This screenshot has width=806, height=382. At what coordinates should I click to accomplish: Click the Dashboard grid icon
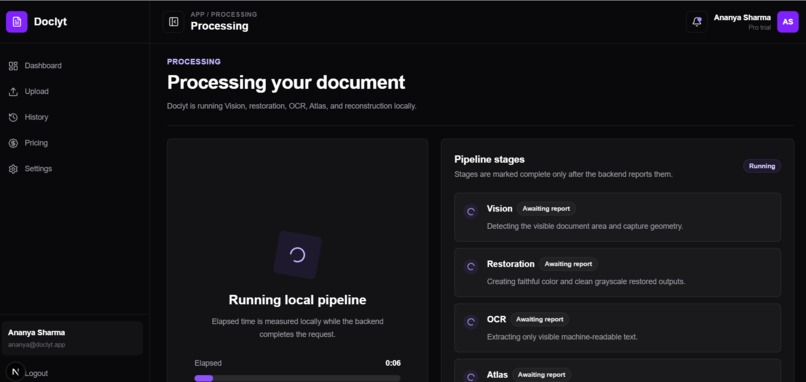click(x=13, y=66)
